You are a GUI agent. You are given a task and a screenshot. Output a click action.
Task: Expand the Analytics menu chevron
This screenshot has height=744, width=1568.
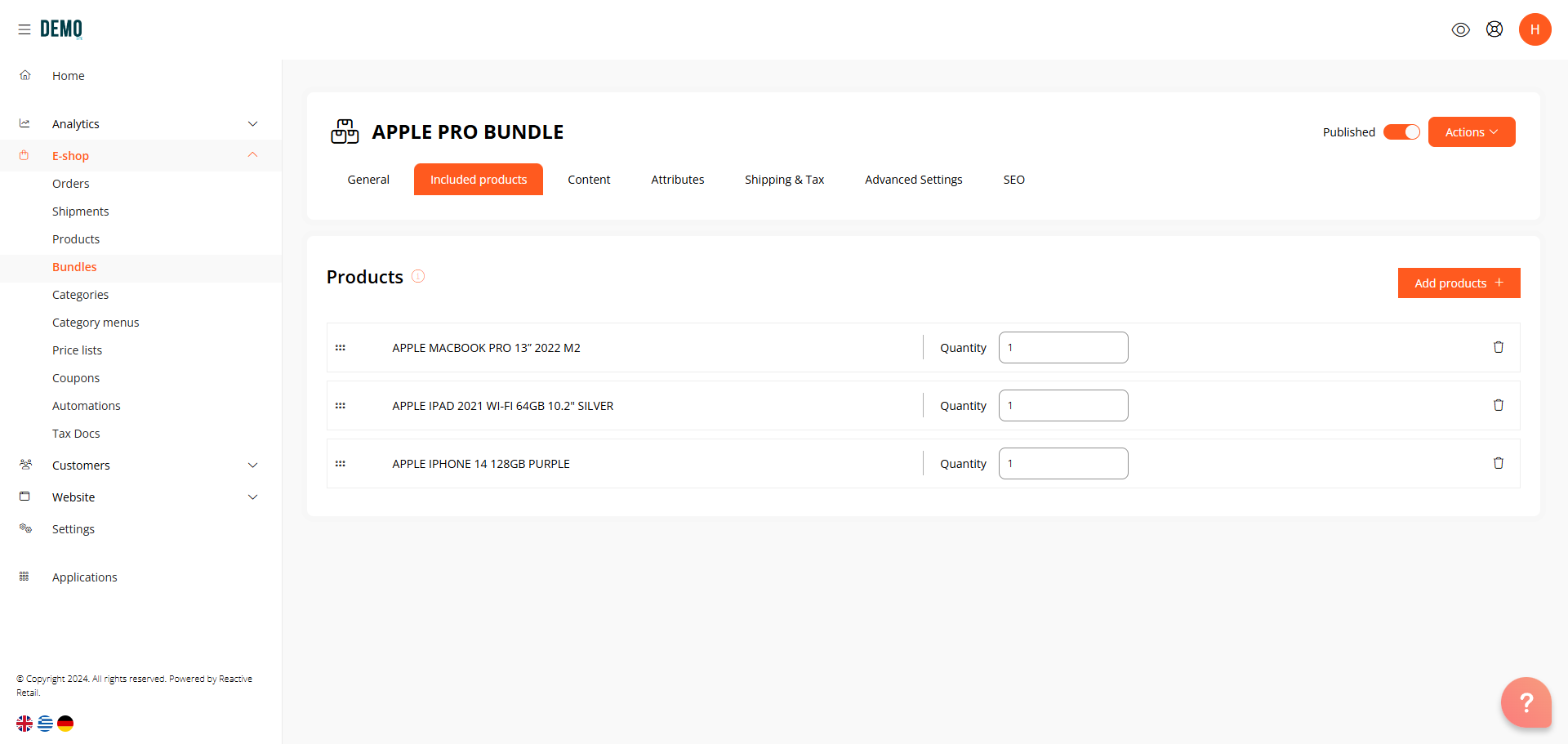(x=253, y=123)
